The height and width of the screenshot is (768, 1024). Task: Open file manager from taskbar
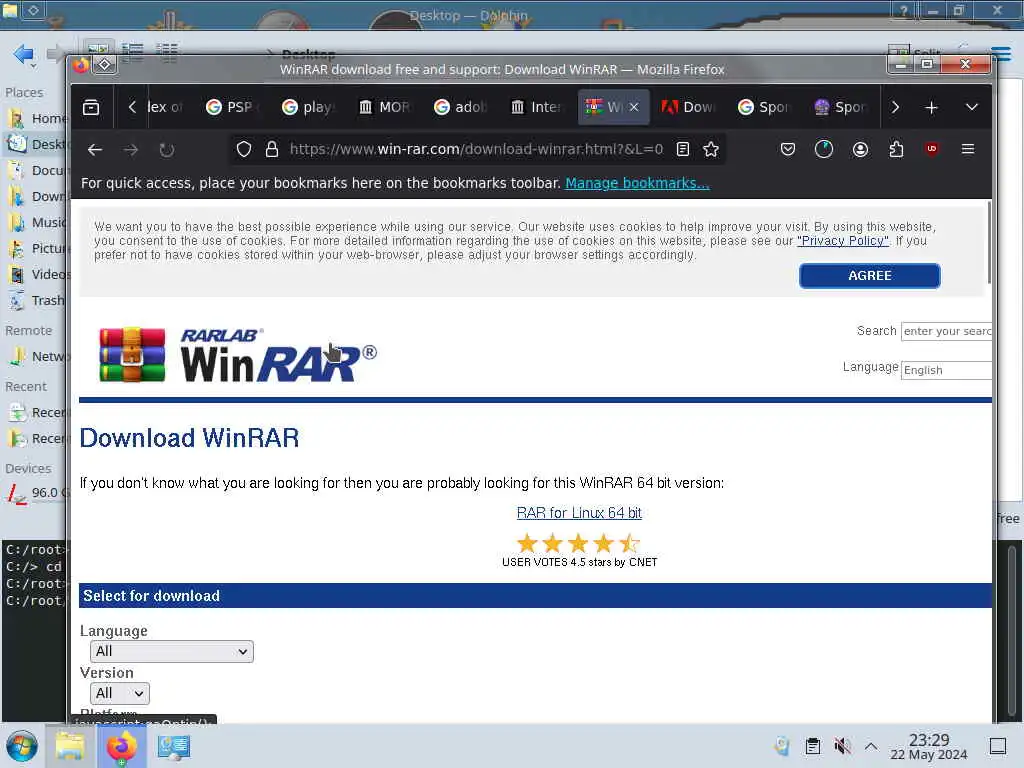click(70, 746)
